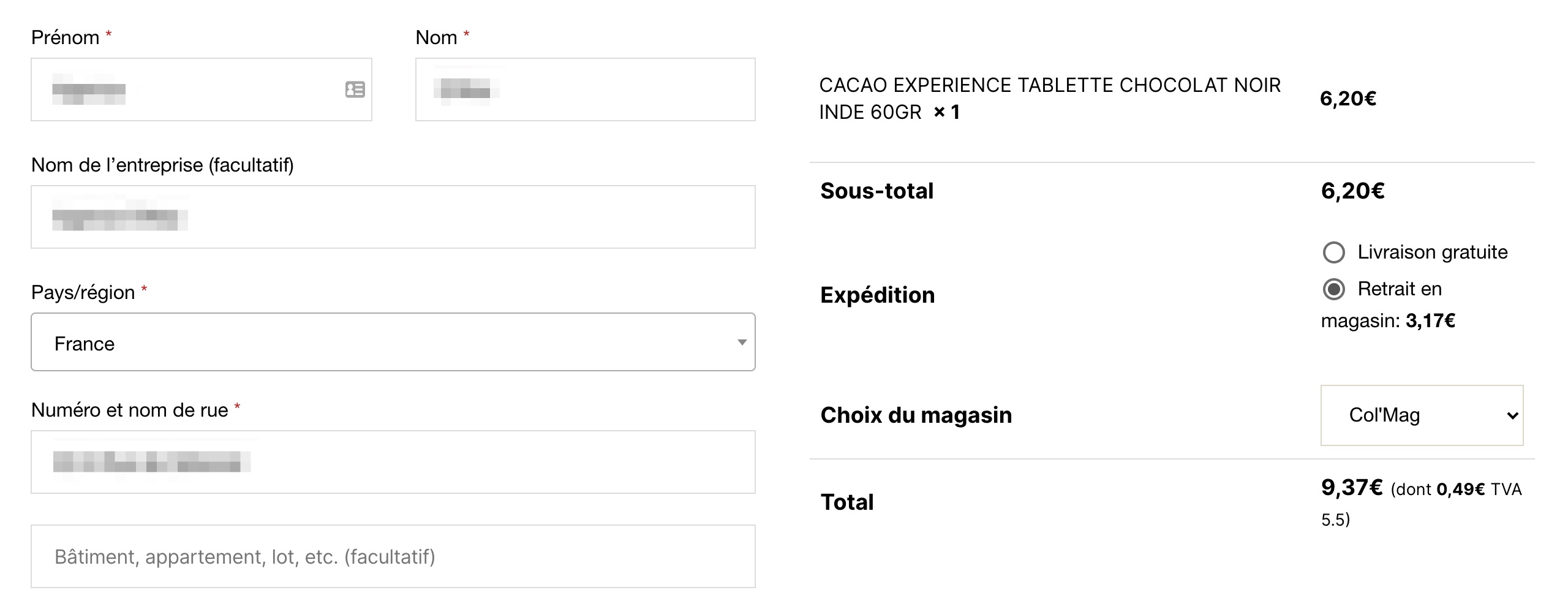The height and width of the screenshot is (598, 1568).
Task: Click the triangle arrow in the France select box
Action: [x=742, y=343]
